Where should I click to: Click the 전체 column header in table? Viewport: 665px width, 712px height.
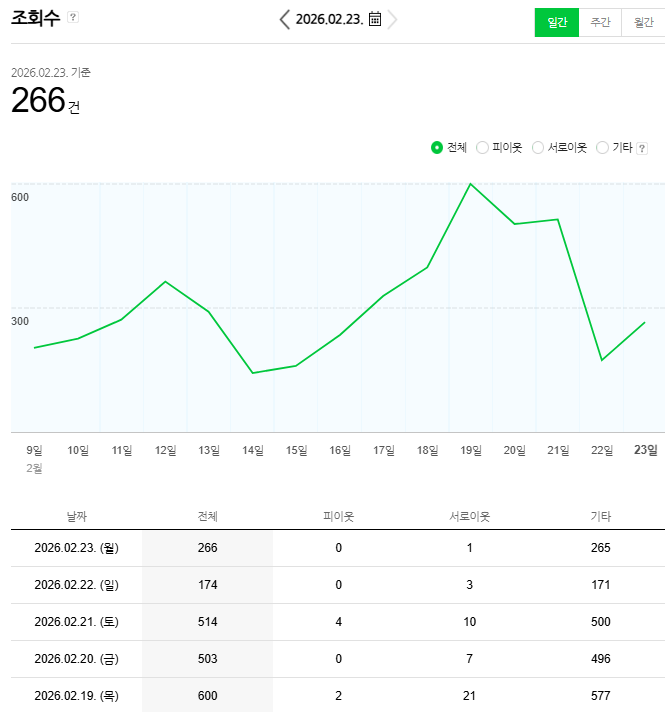208,516
